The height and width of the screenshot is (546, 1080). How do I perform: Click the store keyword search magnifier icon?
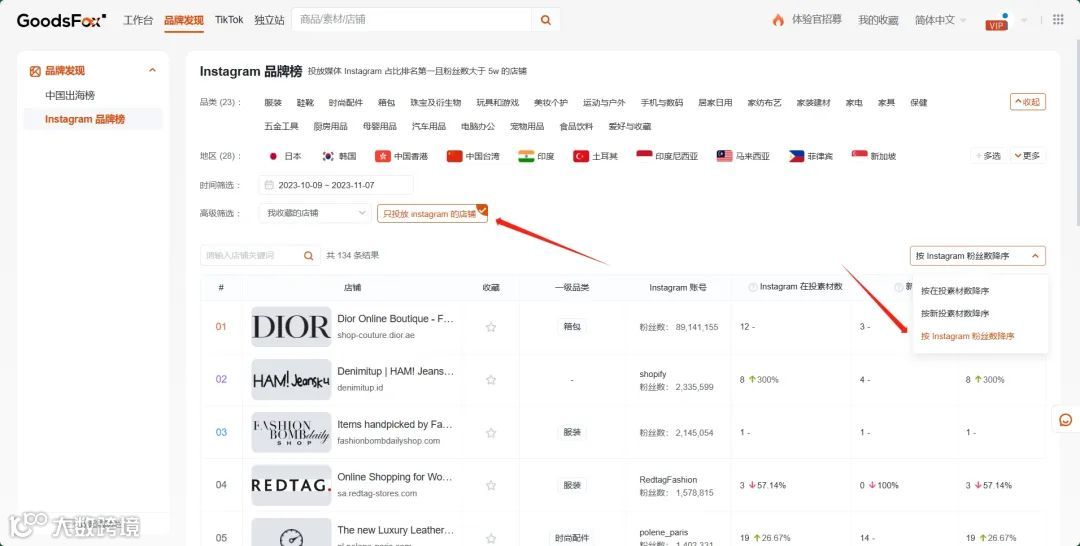click(309, 255)
